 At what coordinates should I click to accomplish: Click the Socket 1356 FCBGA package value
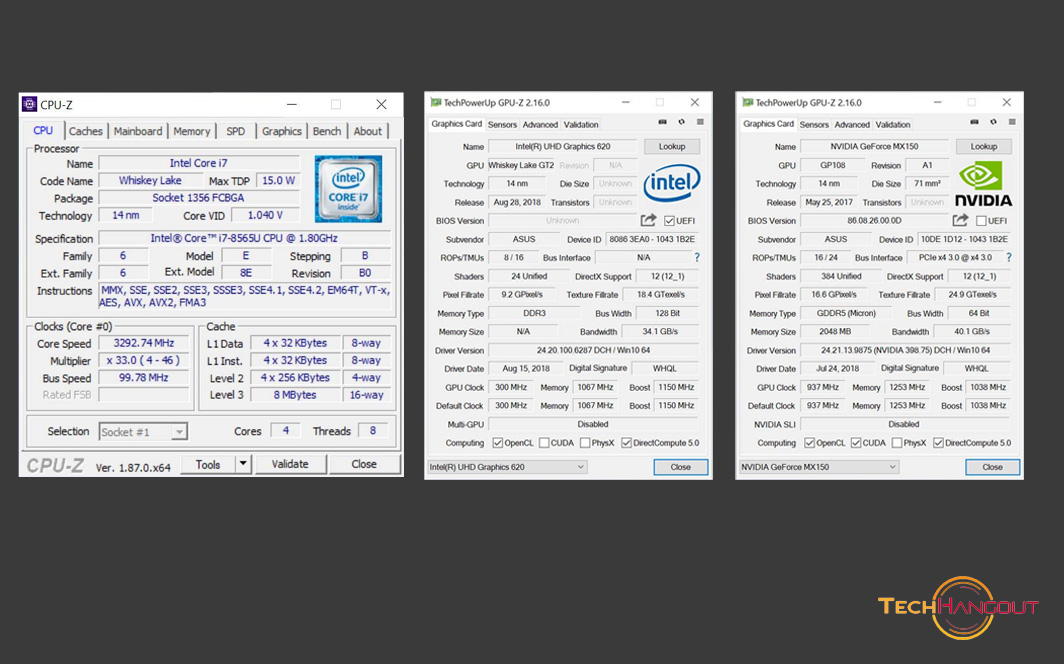198,198
